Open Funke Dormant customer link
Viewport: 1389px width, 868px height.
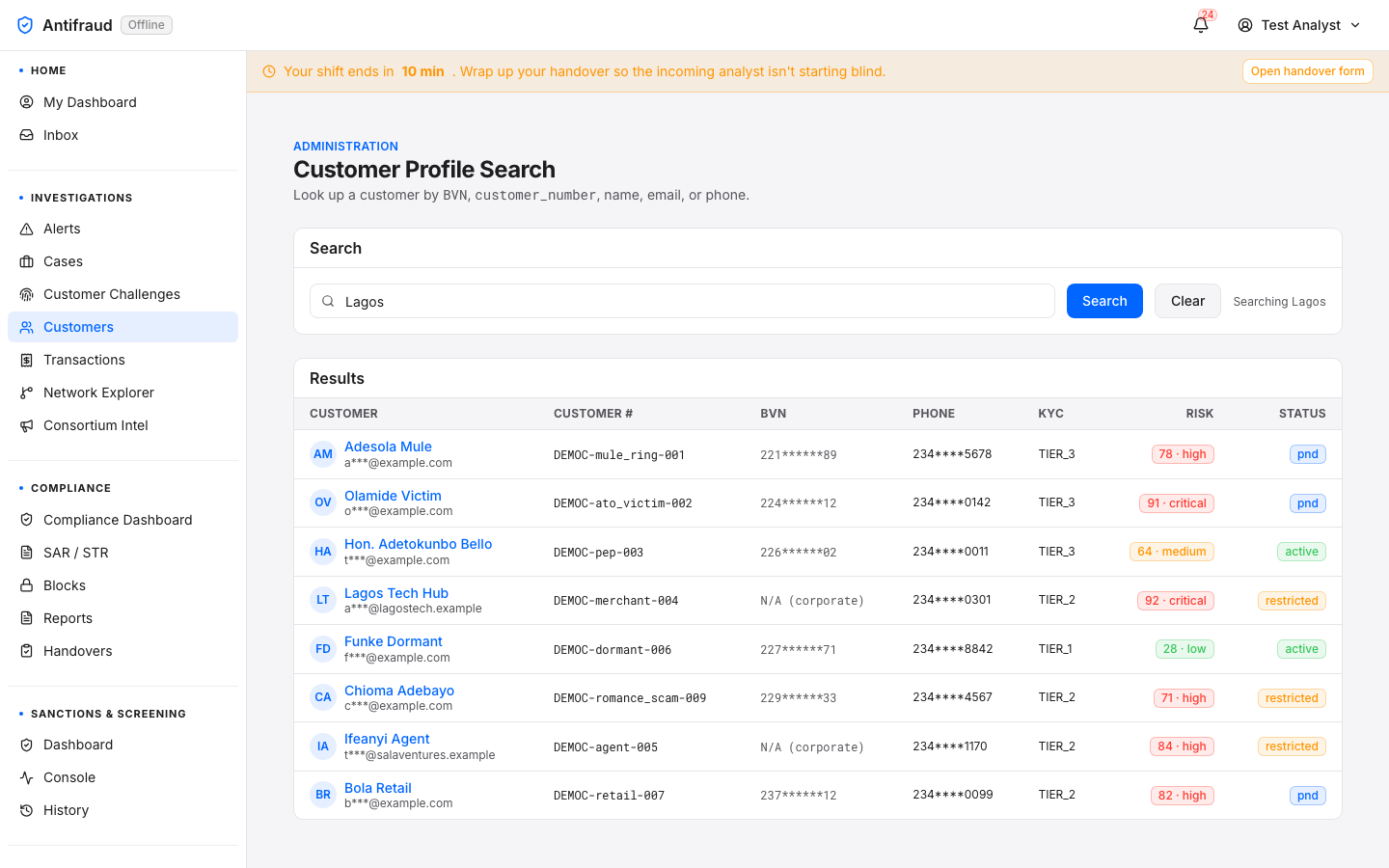394,641
